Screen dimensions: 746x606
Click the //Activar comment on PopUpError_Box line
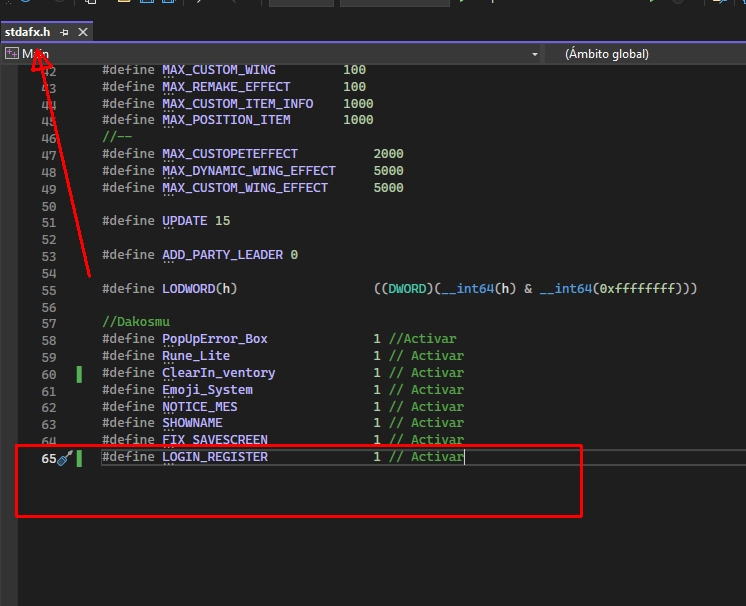point(422,339)
